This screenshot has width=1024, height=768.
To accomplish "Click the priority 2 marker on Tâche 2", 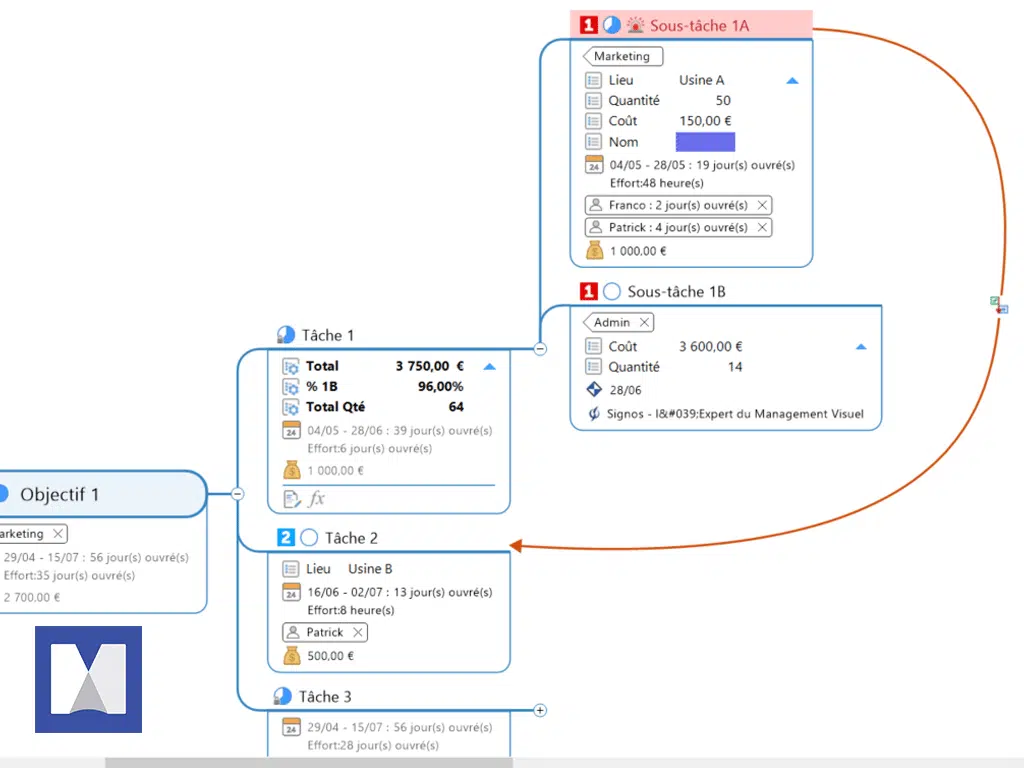I will [x=286, y=538].
